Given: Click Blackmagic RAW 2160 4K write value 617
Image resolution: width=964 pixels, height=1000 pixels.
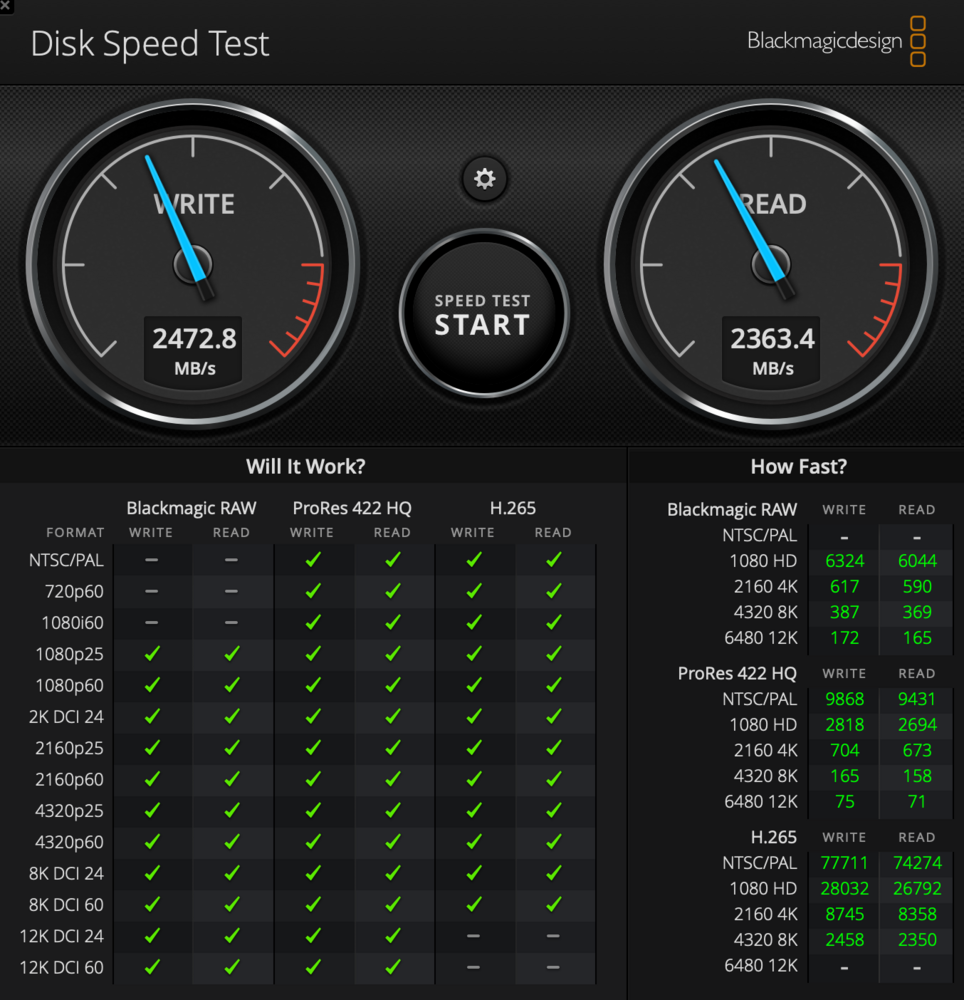Looking at the screenshot, I should coord(844,586).
